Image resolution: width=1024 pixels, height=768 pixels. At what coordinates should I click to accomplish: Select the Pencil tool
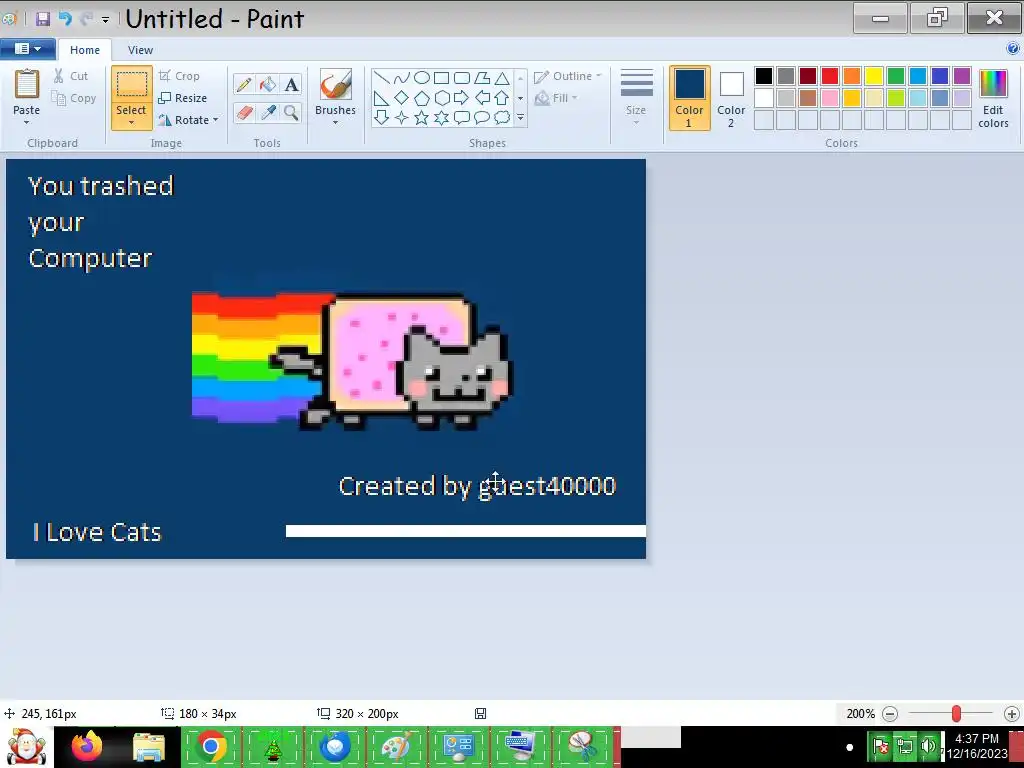(244, 84)
